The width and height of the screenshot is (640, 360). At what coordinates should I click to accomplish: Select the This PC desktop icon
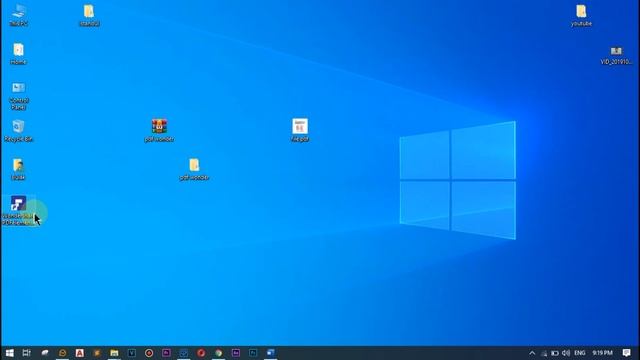coord(18,15)
